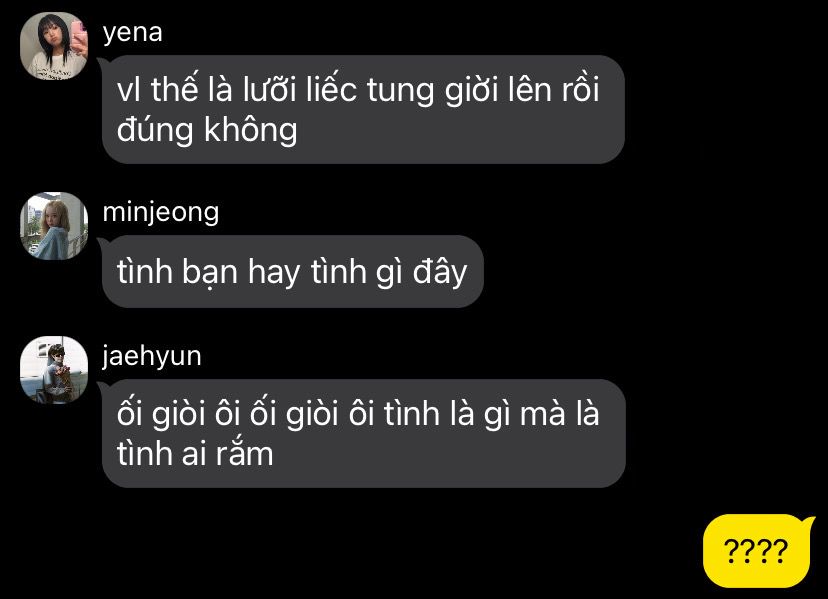This screenshot has width=828, height=599.
Task: Select the username minjeong
Action: click(x=161, y=213)
